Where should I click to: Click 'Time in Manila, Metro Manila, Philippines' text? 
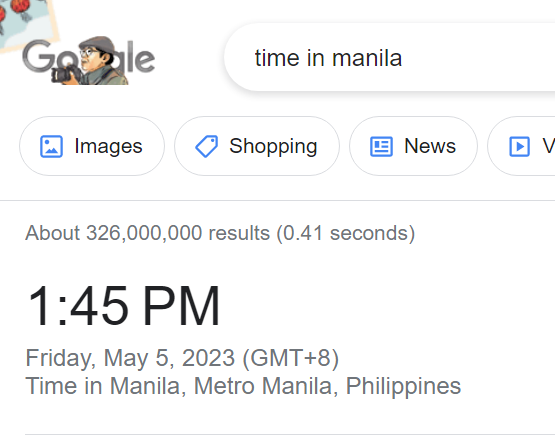(243, 386)
